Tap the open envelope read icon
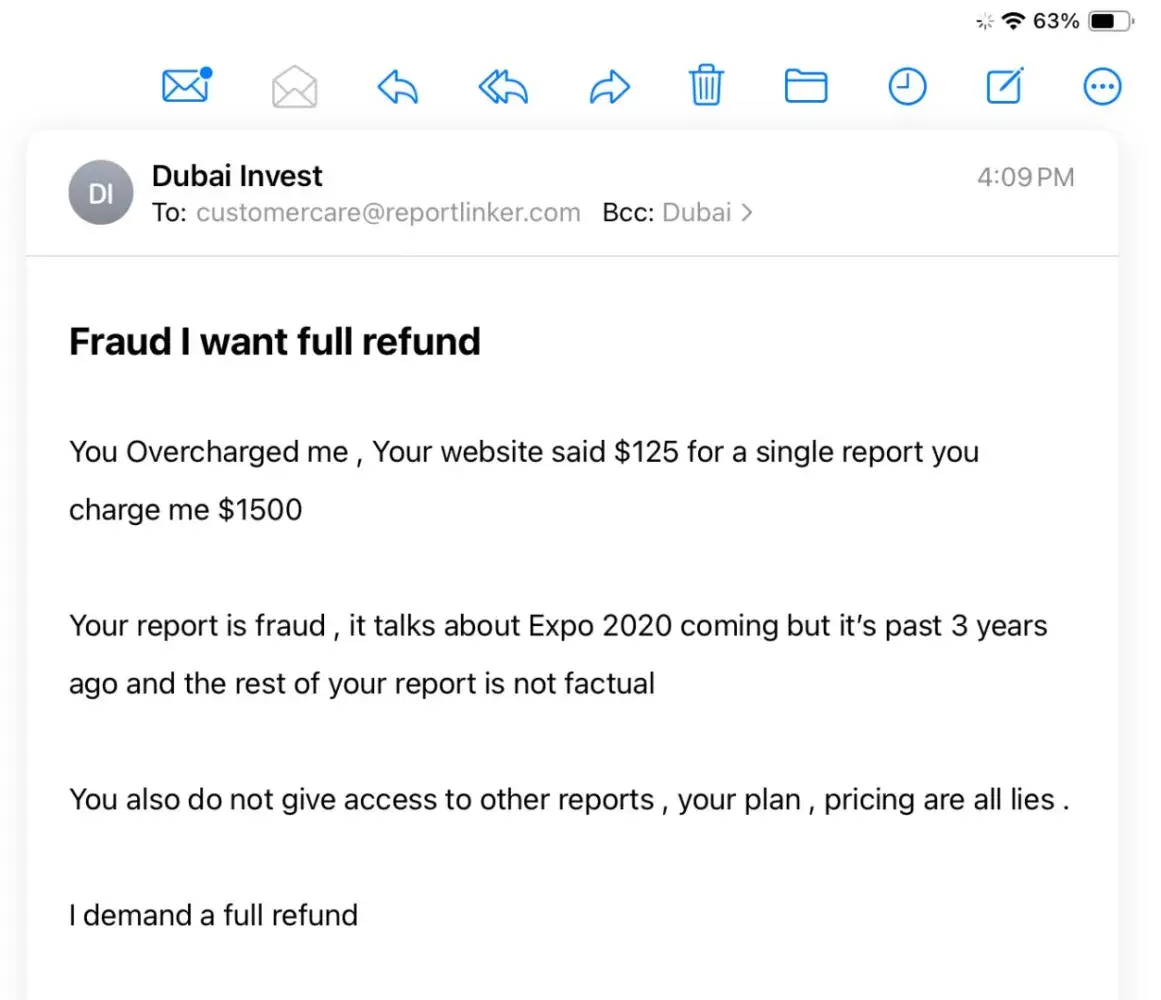1161x1000 pixels. point(294,87)
